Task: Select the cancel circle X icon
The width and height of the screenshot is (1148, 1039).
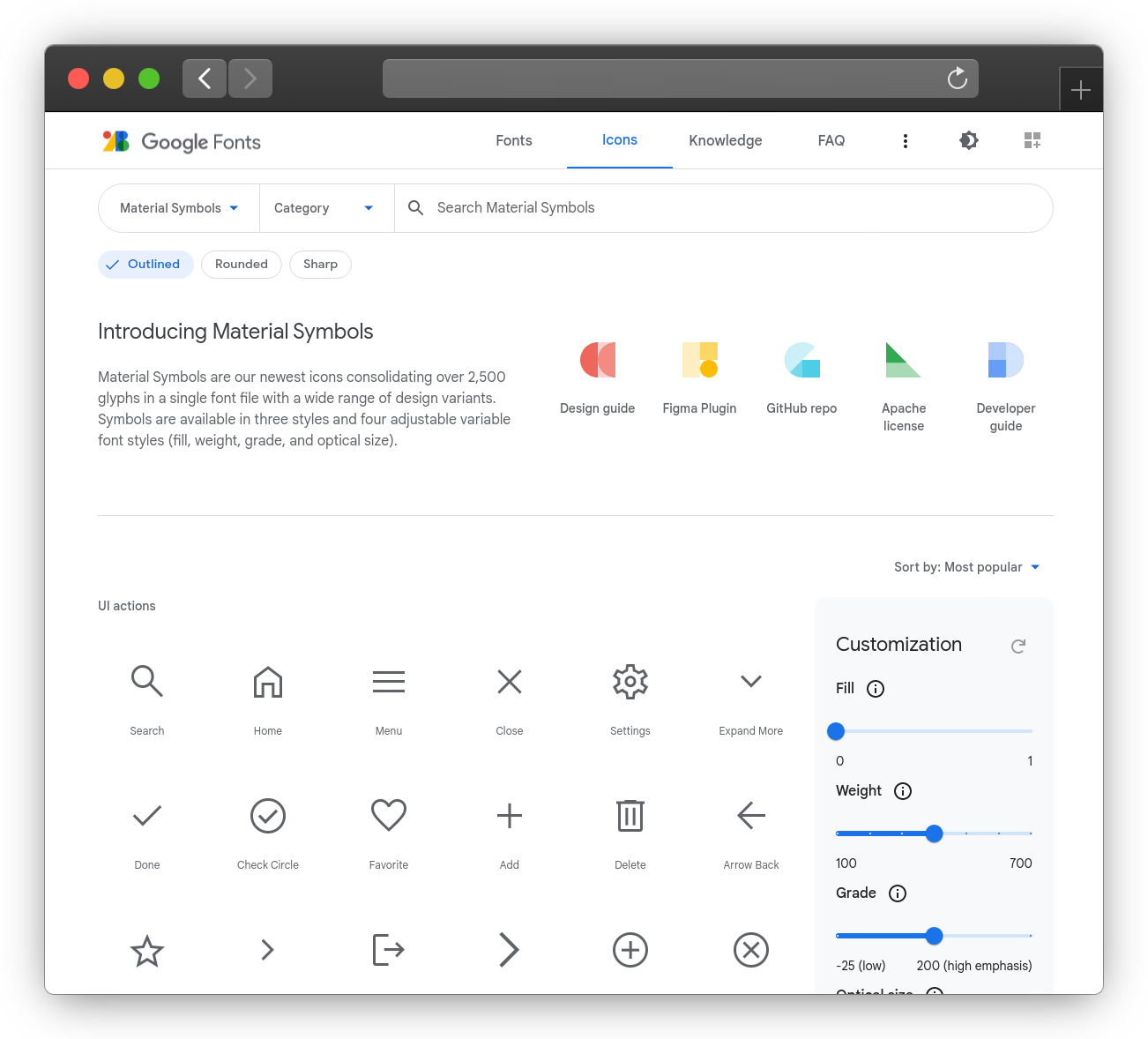Action: point(751,950)
